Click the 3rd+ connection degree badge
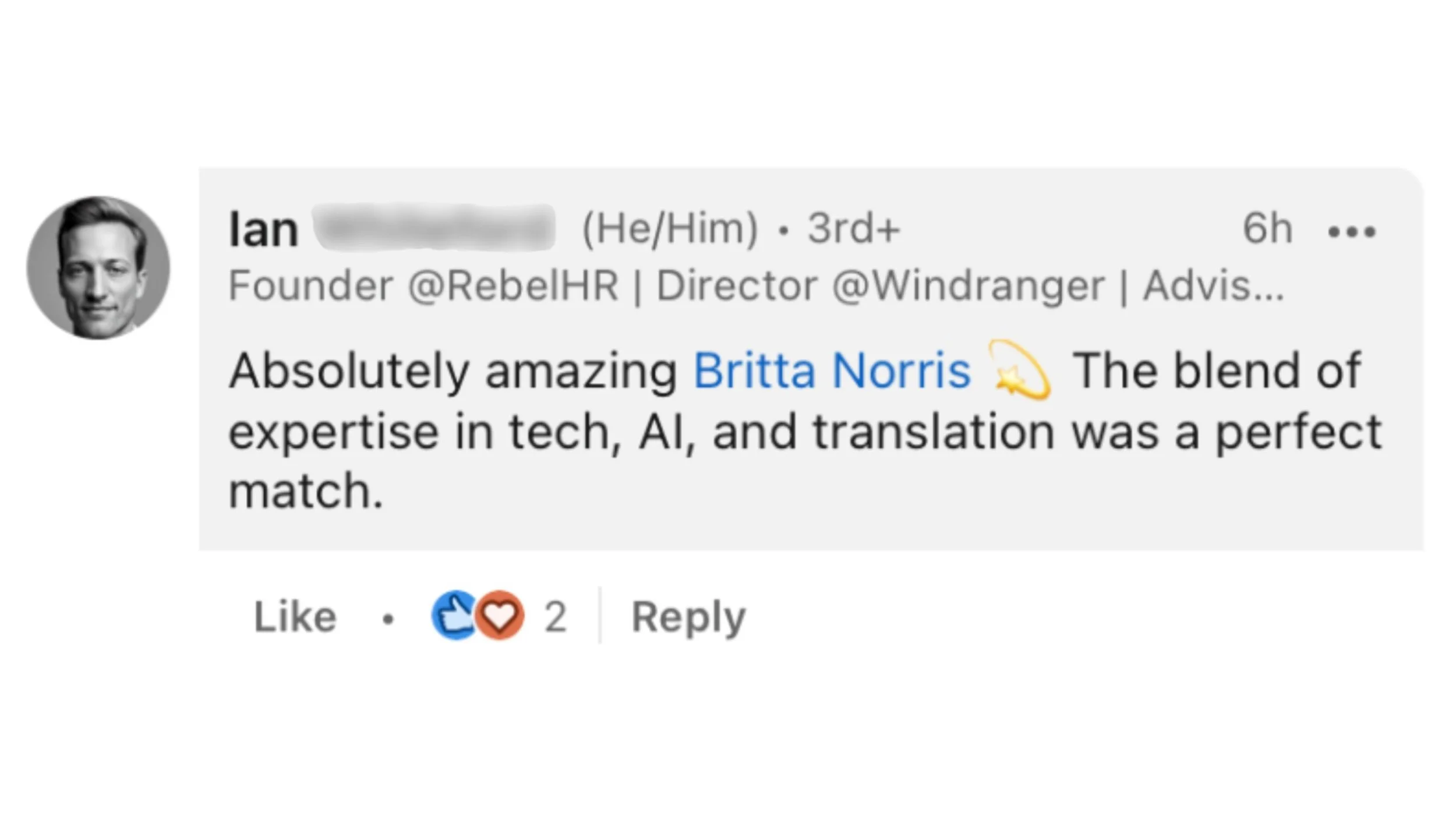 pos(854,228)
